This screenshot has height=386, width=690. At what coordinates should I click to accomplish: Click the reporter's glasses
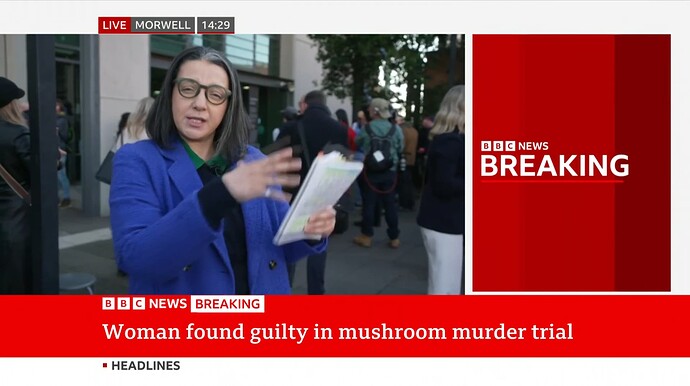[x=202, y=90]
